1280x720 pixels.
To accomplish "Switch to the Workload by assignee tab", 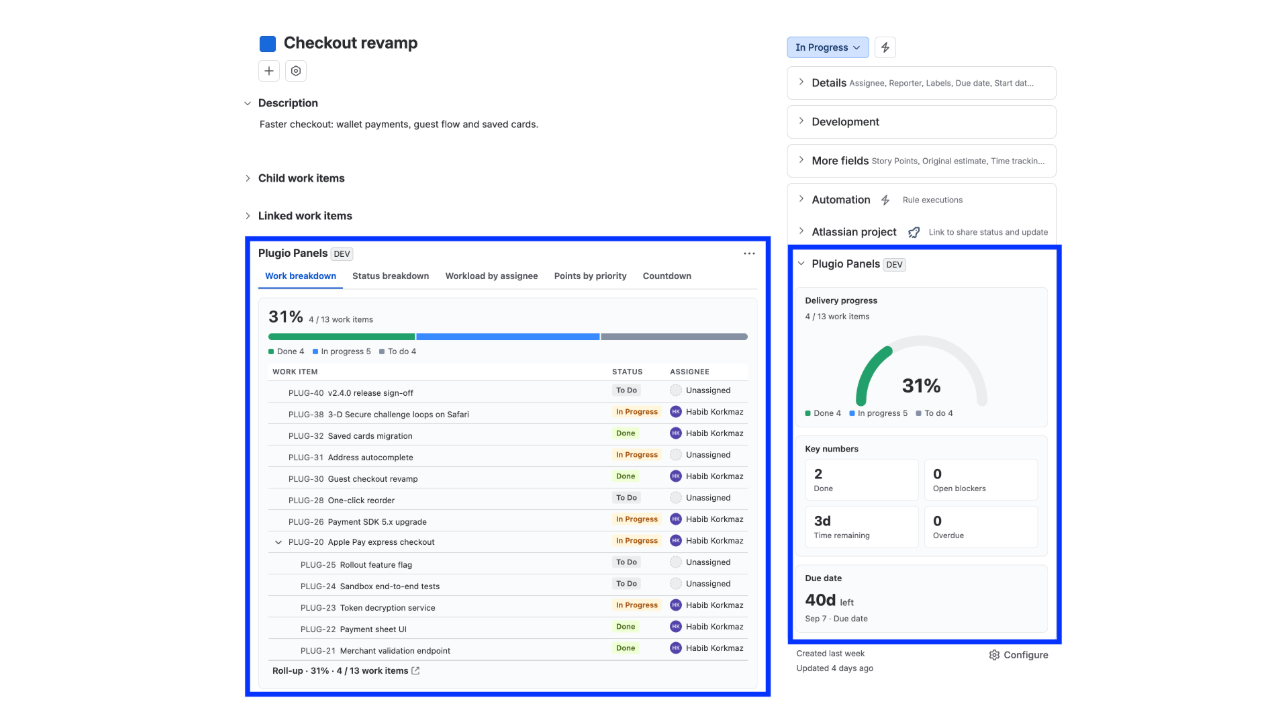I will coord(491,276).
